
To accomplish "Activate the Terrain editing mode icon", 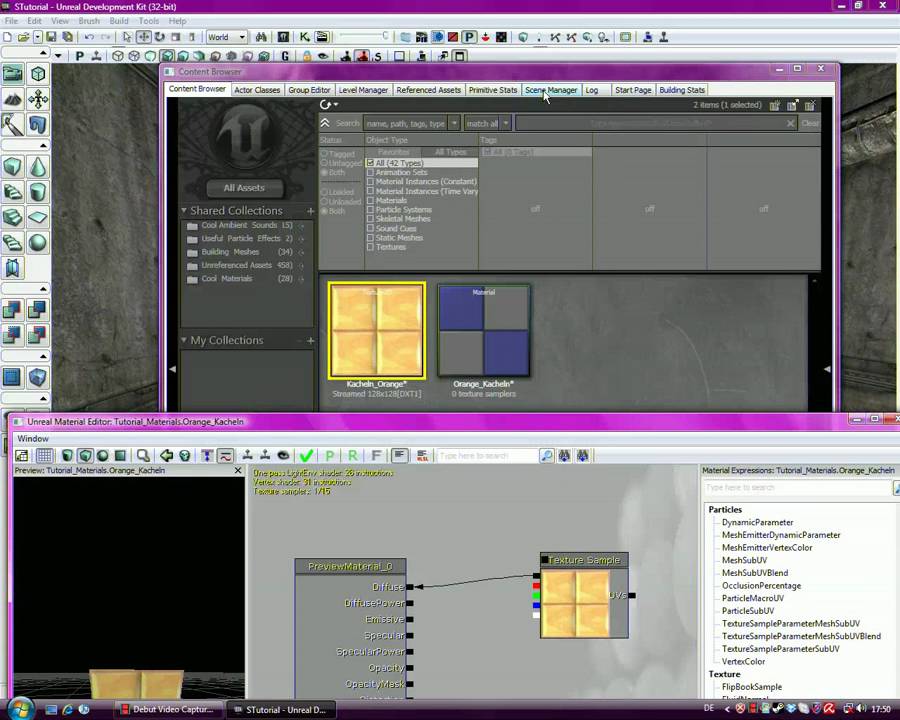I will click(x=13, y=99).
